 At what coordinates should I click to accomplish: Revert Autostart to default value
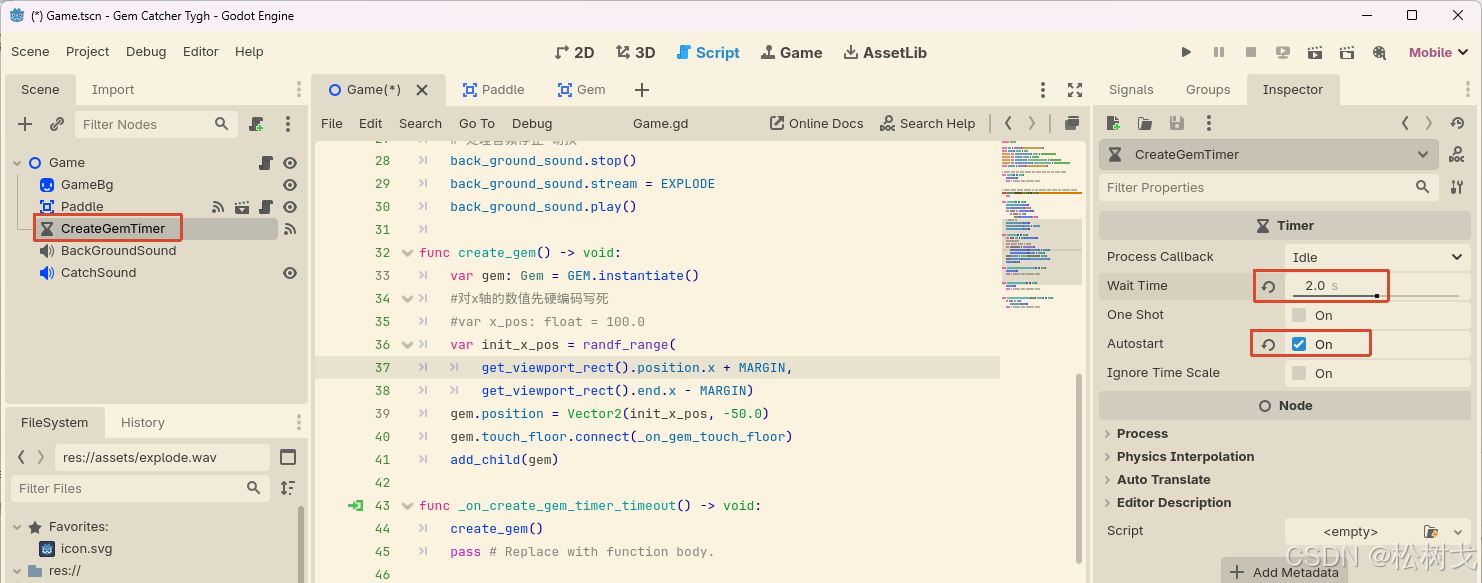(1268, 344)
